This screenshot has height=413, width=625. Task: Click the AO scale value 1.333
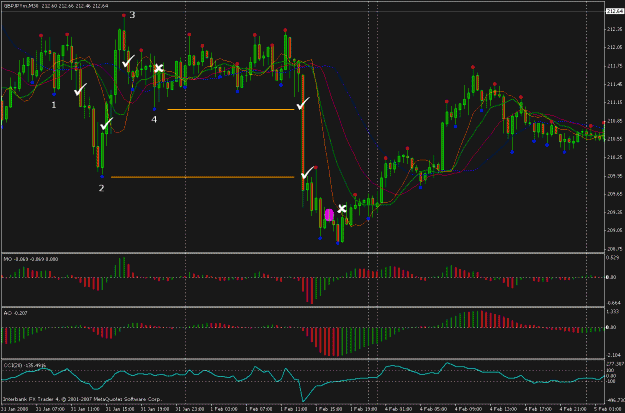(x=613, y=311)
